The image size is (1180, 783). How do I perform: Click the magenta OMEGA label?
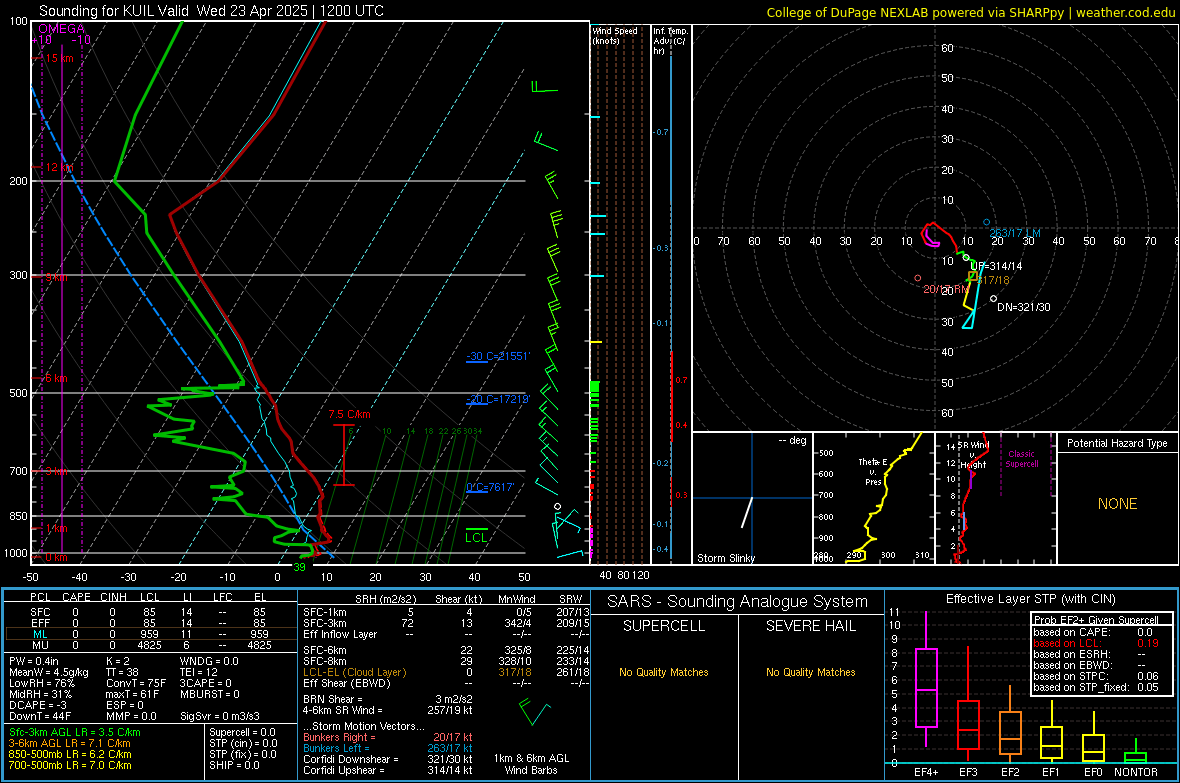point(62,29)
